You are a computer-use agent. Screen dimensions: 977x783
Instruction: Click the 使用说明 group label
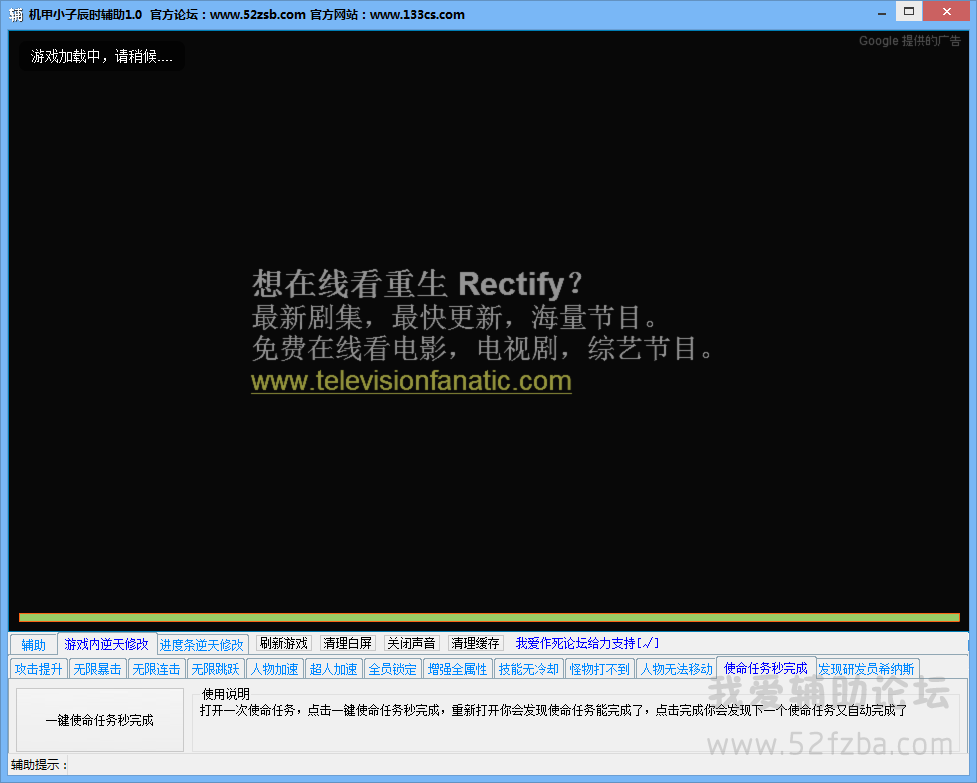[226, 693]
